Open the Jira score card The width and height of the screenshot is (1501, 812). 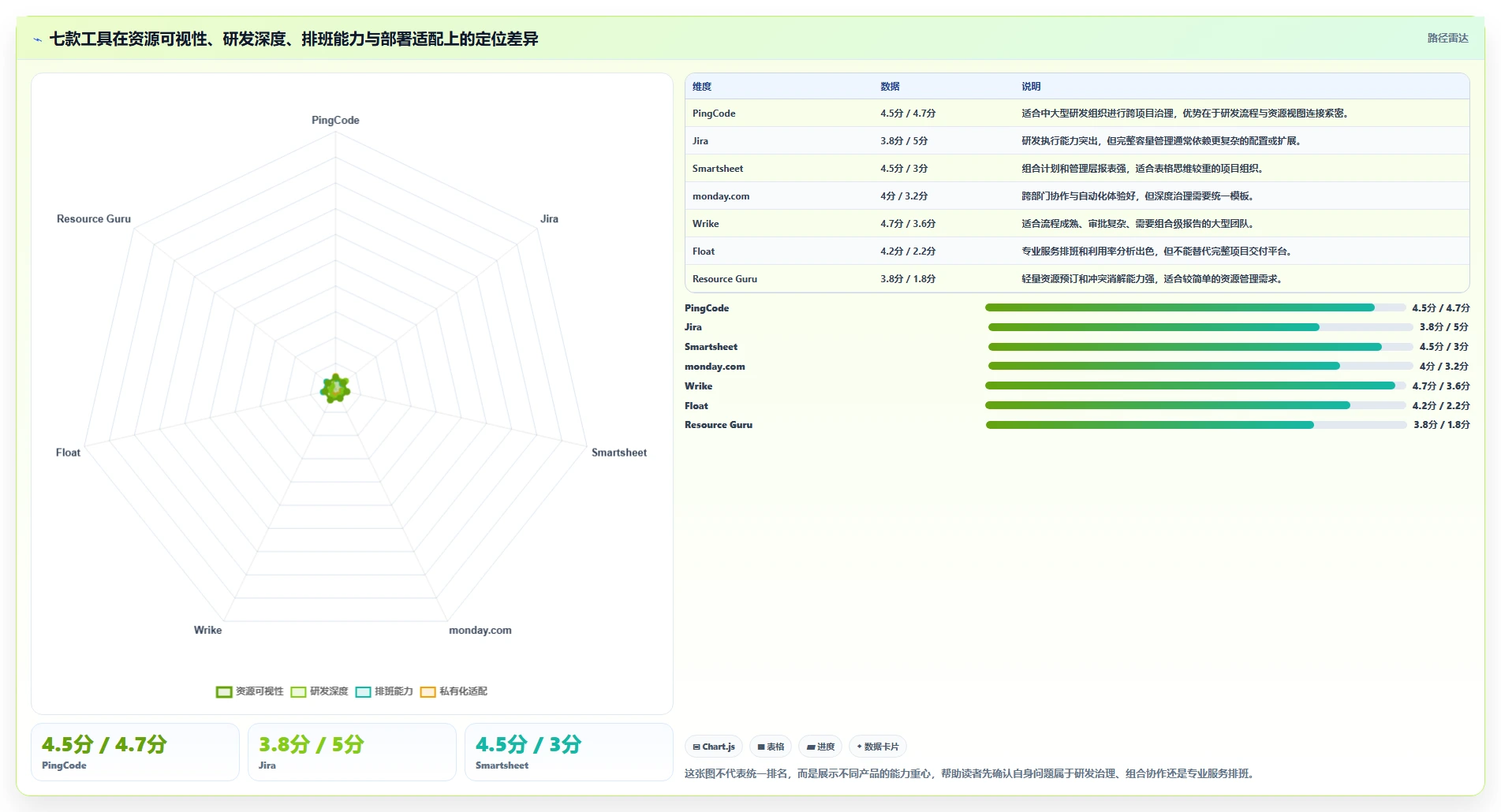click(352, 752)
